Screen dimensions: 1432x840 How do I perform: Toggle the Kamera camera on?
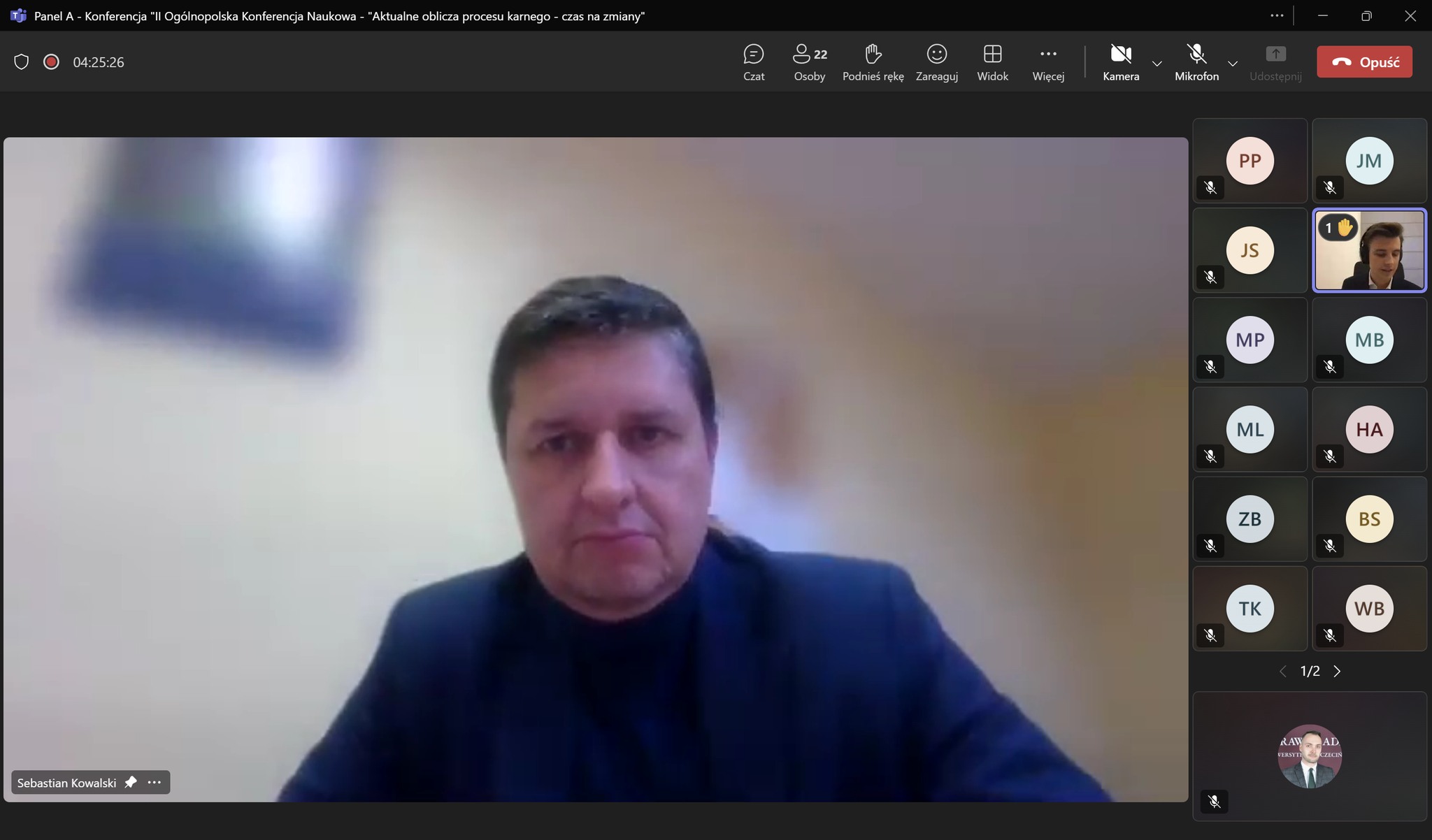coord(1121,61)
